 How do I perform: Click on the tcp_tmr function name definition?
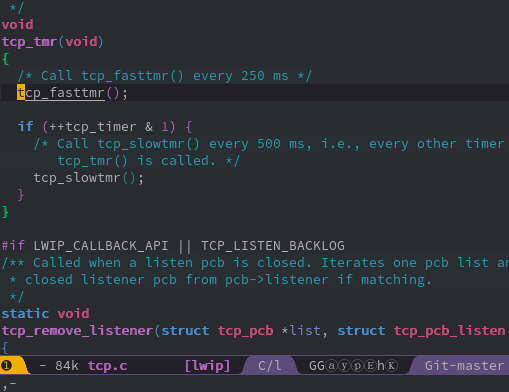[x=29, y=42]
